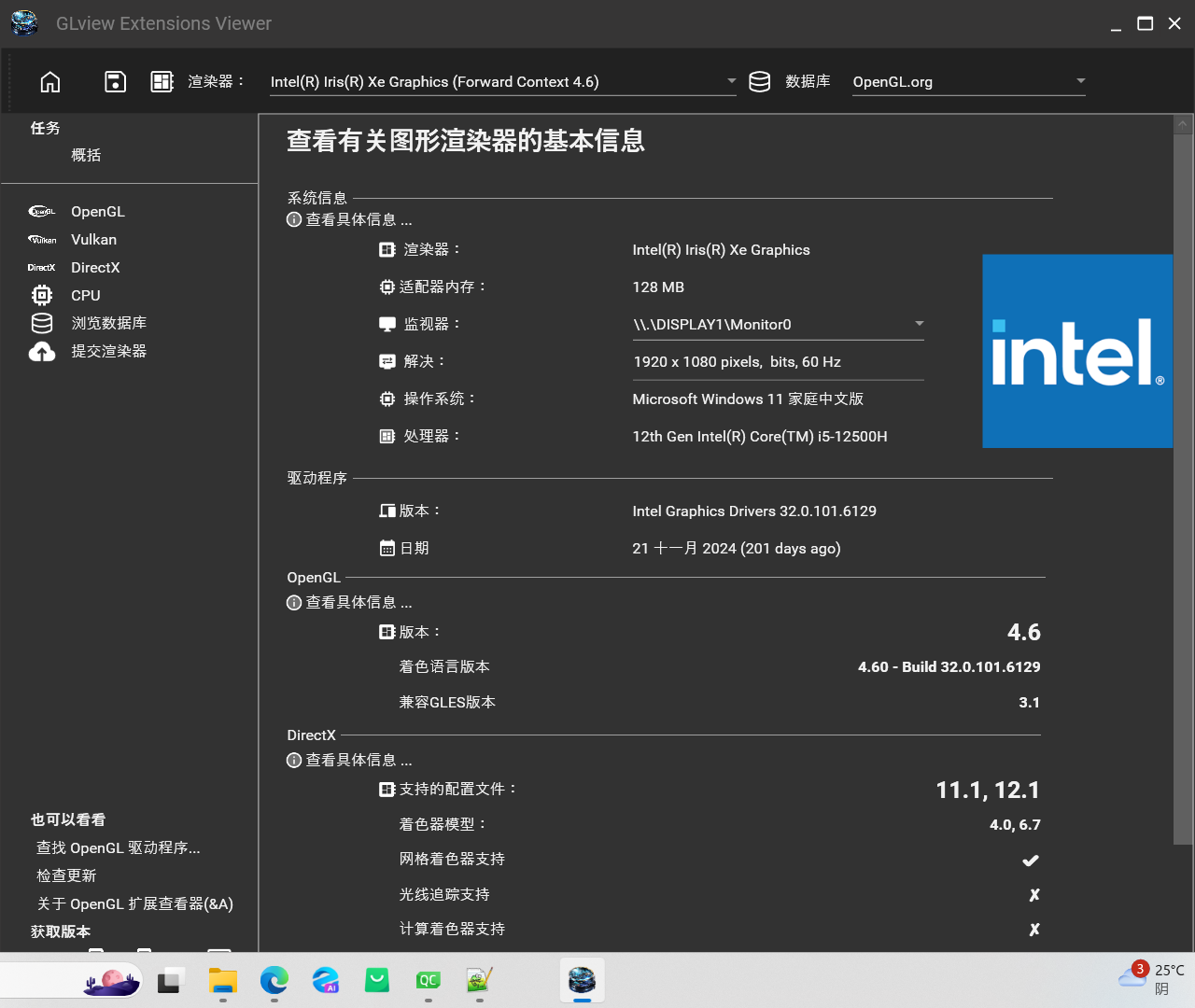Click the Vulkan logo icon in sidebar
The width and height of the screenshot is (1195, 1008).
(x=42, y=240)
